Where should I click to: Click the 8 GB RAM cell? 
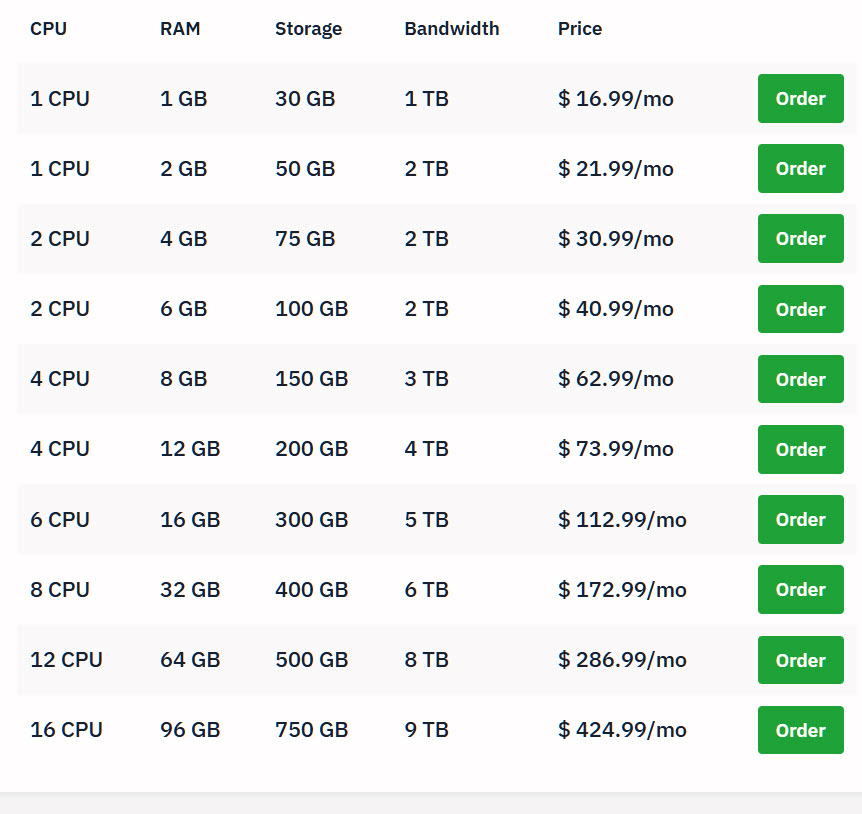(184, 379)
